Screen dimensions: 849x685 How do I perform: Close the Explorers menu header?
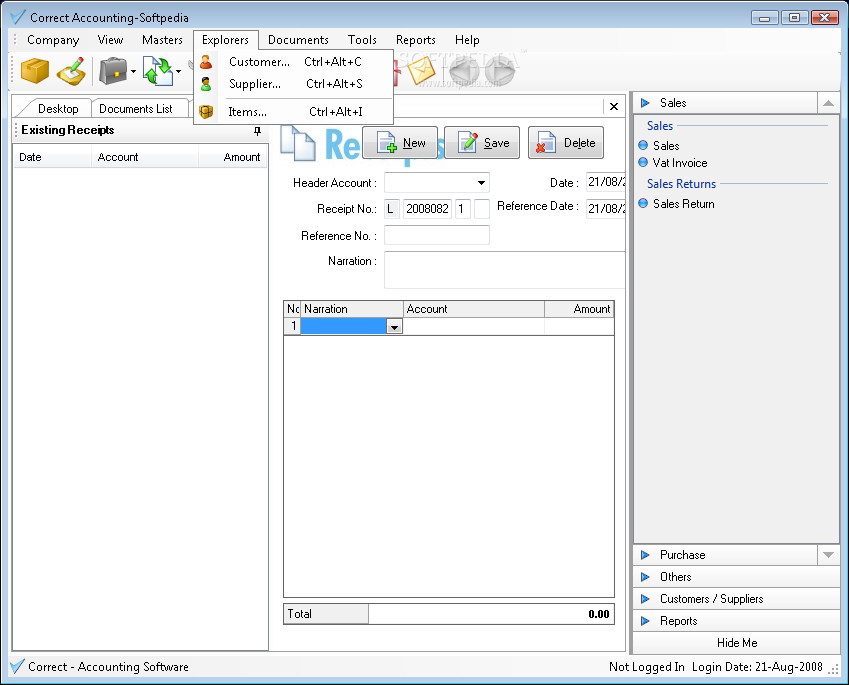point(225,40)
